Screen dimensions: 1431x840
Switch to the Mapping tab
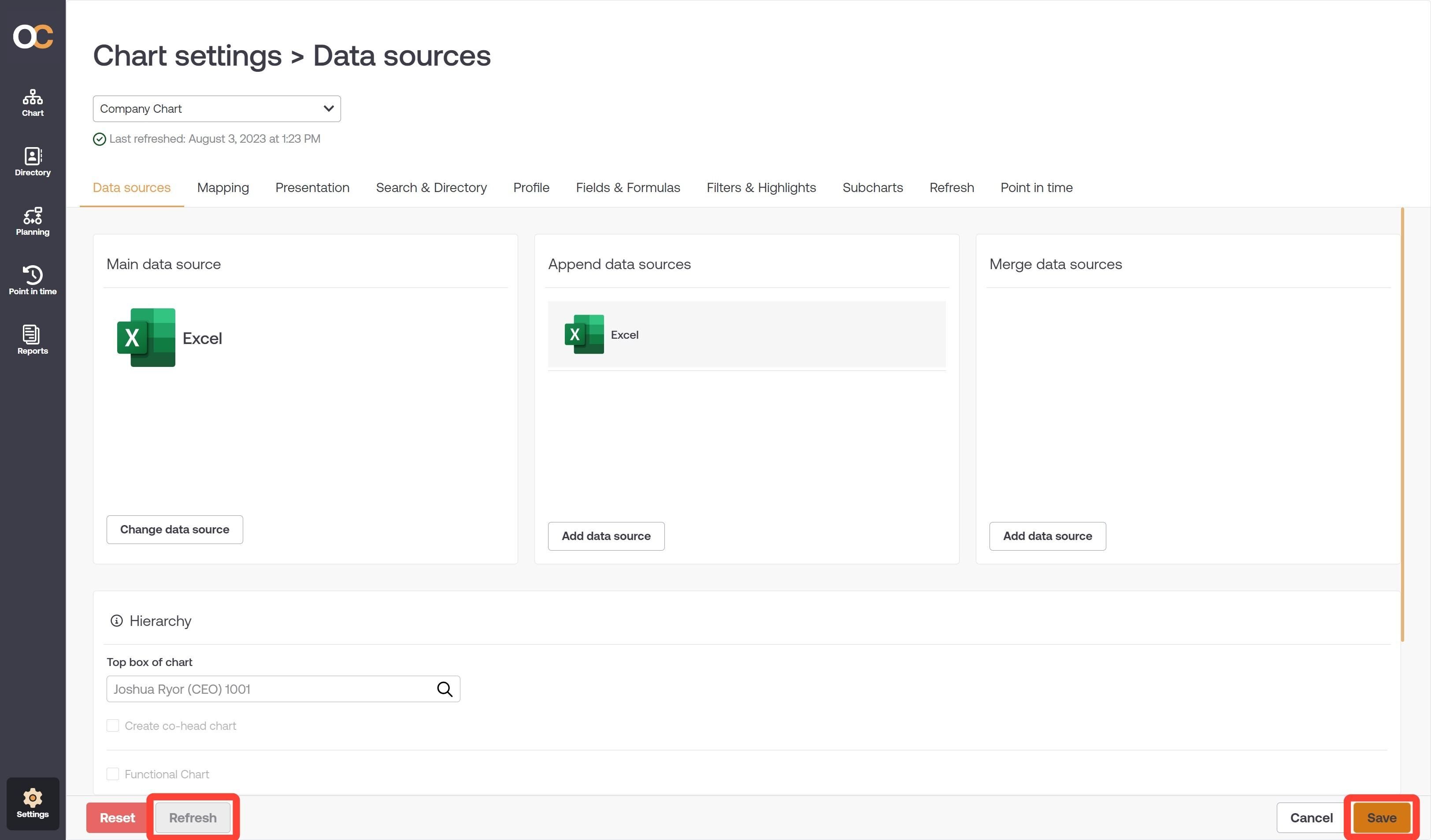[x=222, y=188]
